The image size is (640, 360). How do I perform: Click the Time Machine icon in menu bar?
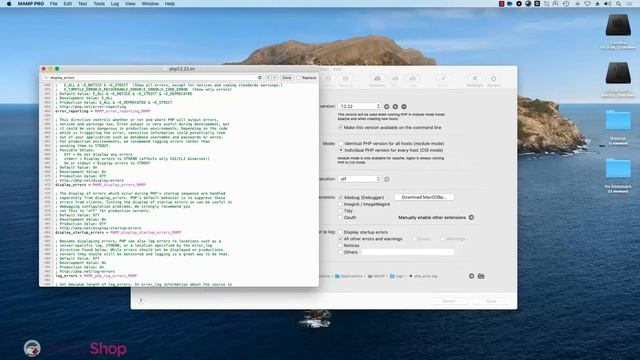point(566,4)
